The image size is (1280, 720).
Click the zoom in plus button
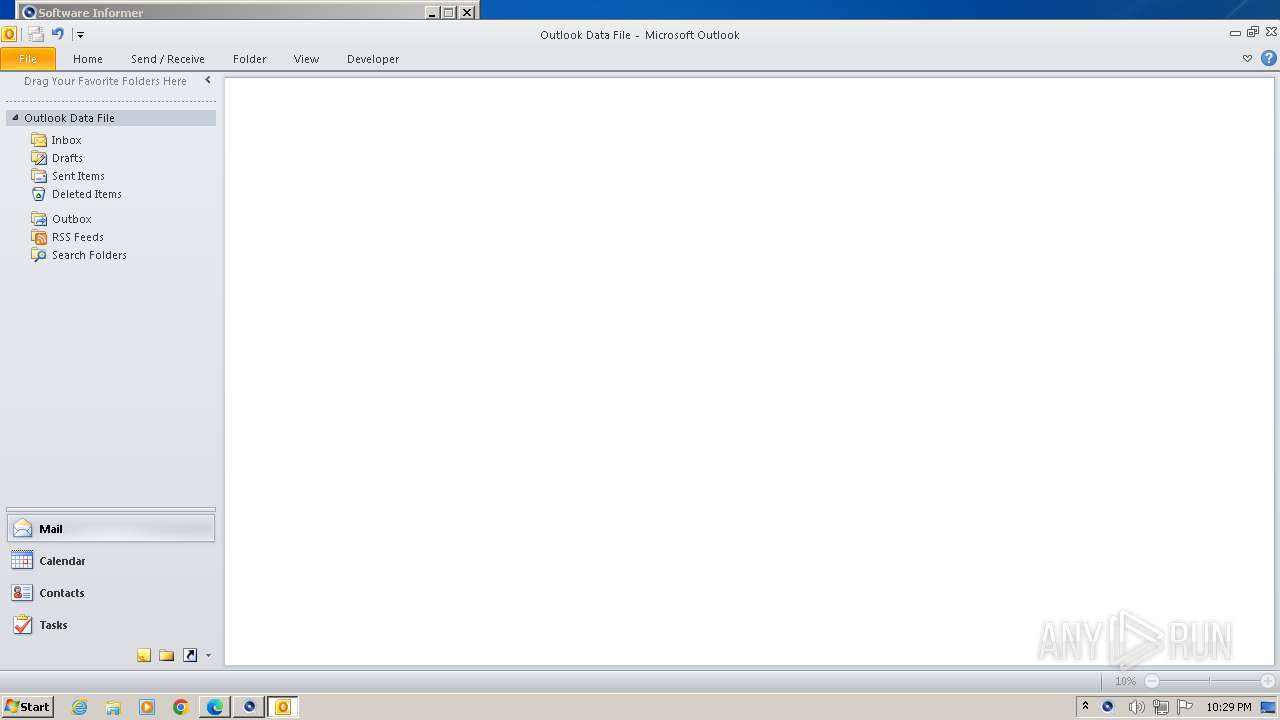(x=1267, y=681)
